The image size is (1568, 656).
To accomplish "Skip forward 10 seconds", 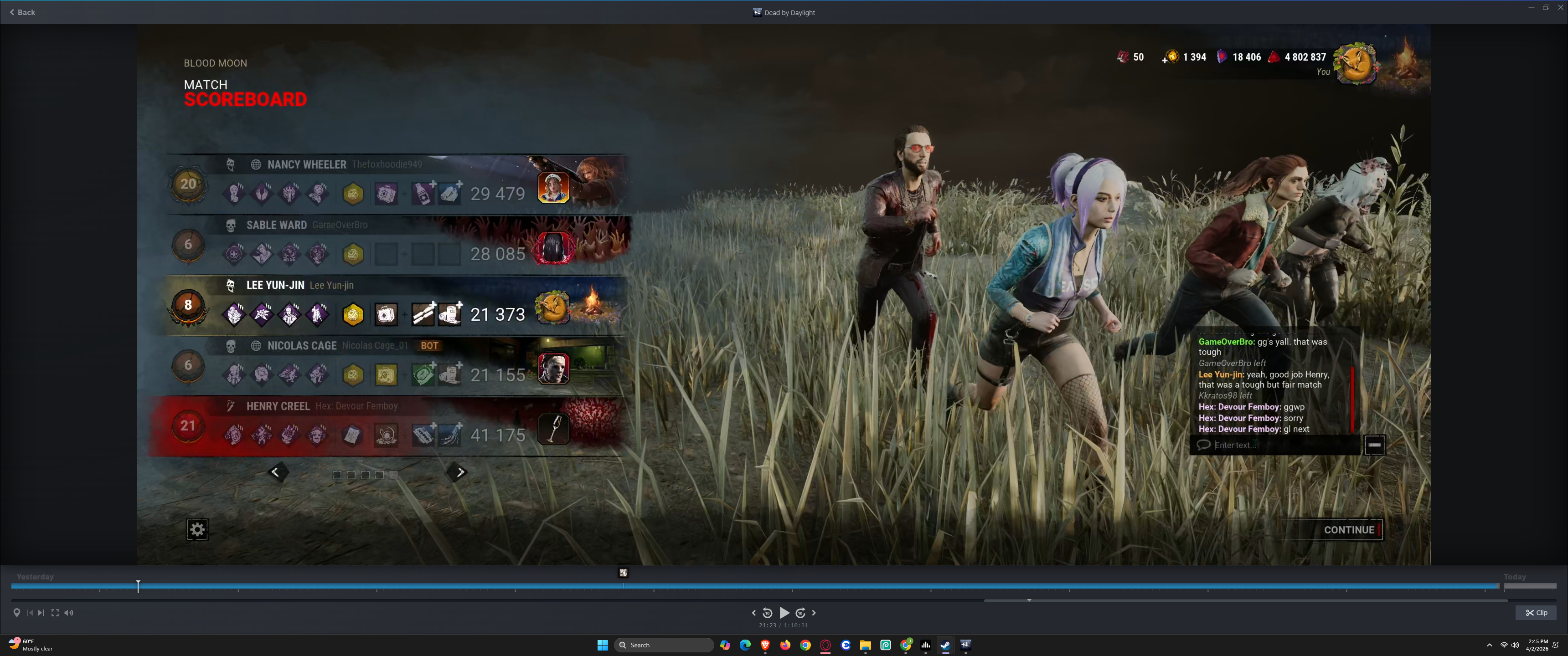I will (x=800, y=613).
